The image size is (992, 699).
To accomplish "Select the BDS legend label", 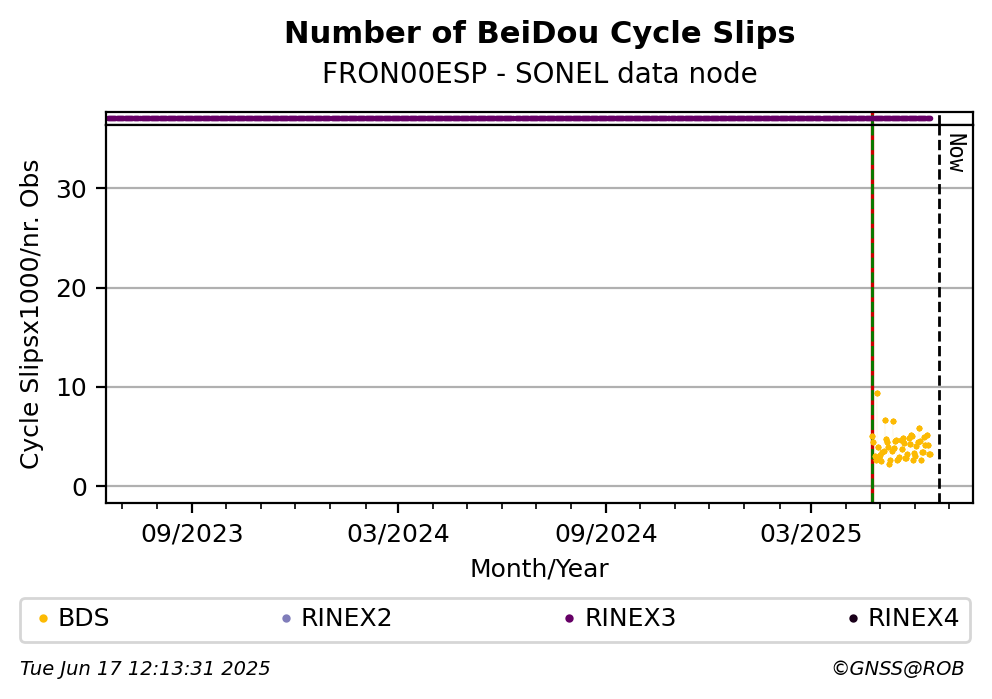I will [x=84, y=618].
